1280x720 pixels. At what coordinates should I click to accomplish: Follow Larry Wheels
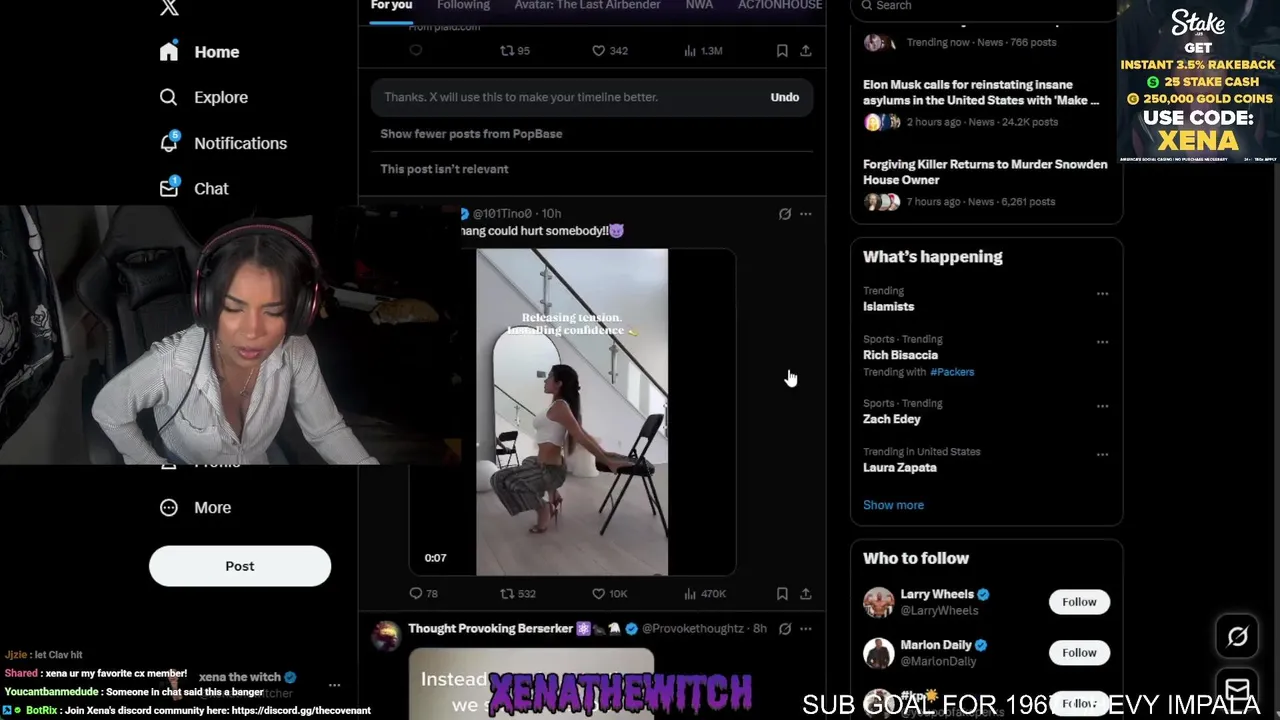point(1079,602)
